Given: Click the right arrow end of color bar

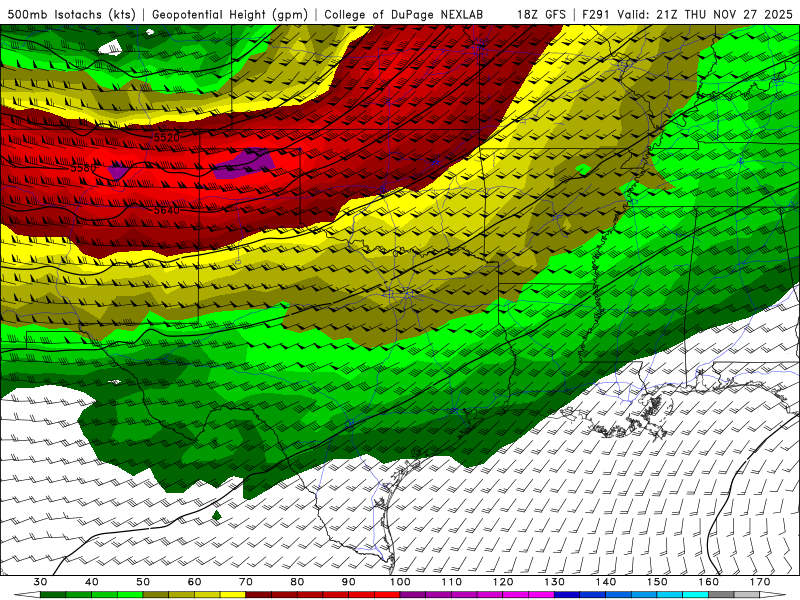Looking at the screenshot, I should pos(773,594).
